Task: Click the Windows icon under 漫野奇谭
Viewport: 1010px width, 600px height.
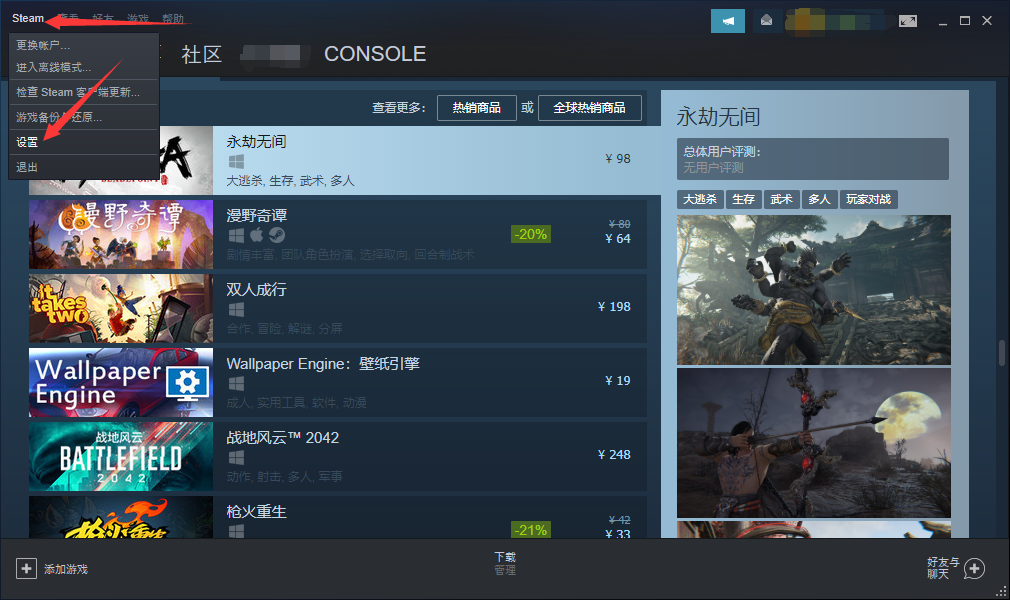Action: point(236,236)
